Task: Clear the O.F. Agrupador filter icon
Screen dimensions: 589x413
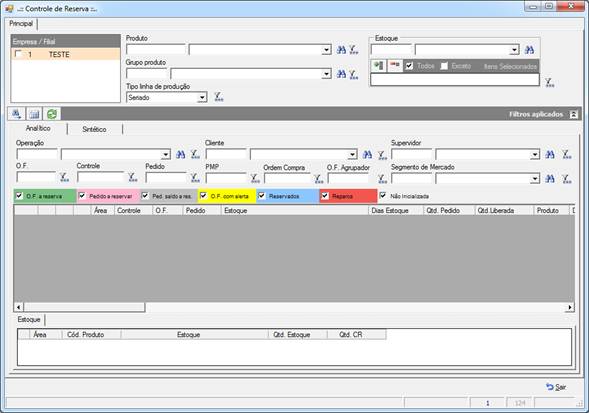Action: [x=382, y=179]
